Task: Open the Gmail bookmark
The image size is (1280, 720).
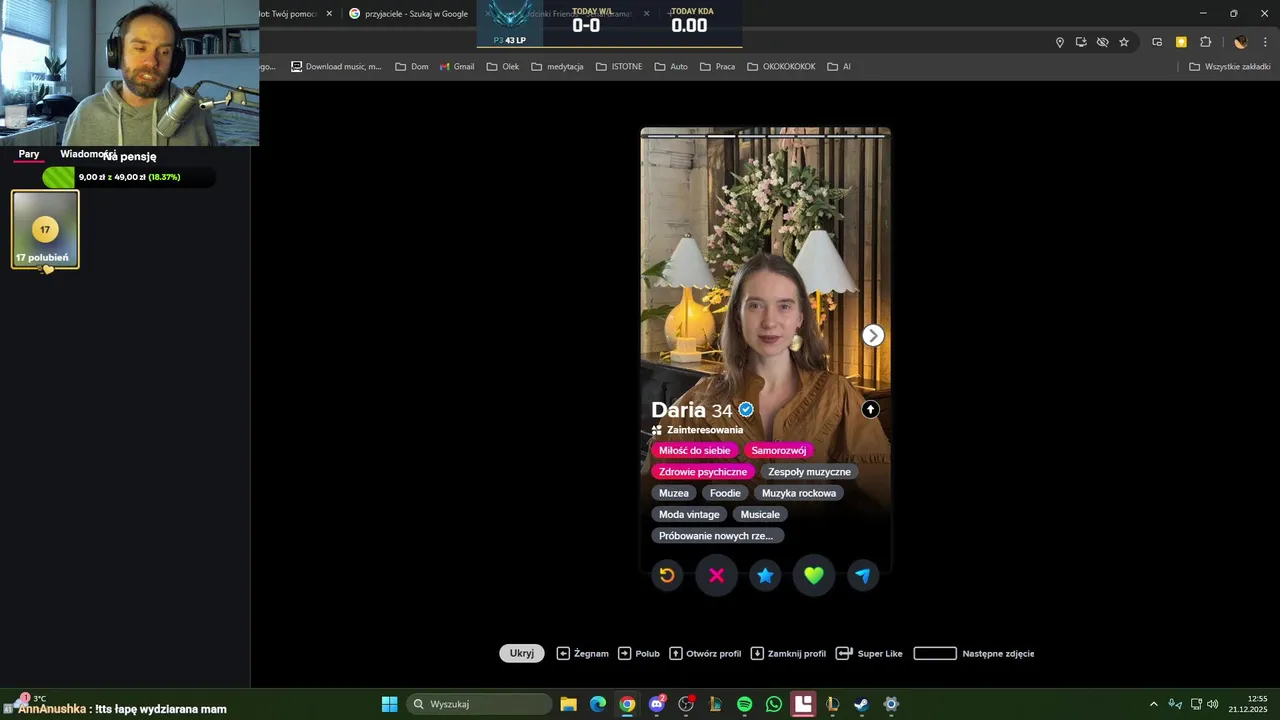Action: [457, 67]
